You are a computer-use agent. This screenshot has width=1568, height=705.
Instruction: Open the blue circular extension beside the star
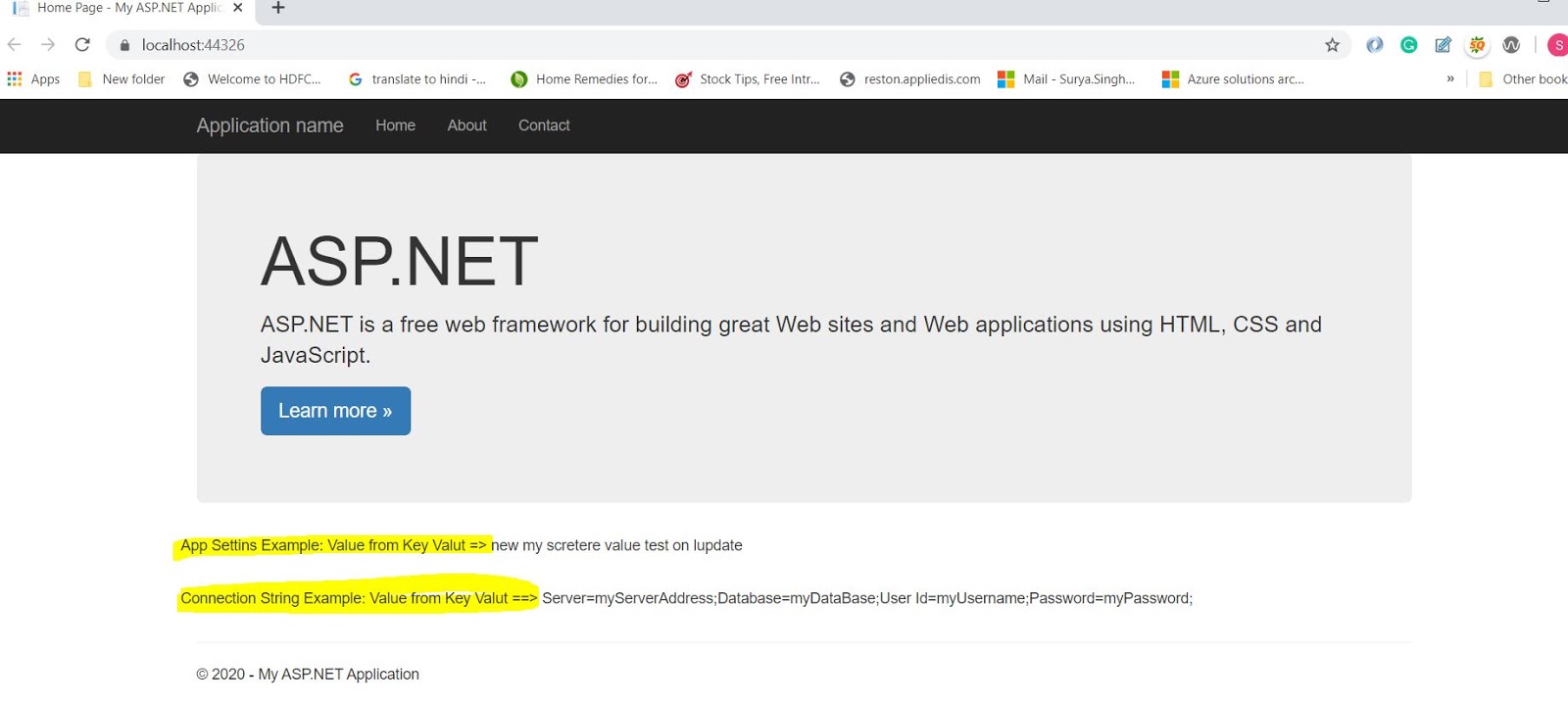point(1375,45)
